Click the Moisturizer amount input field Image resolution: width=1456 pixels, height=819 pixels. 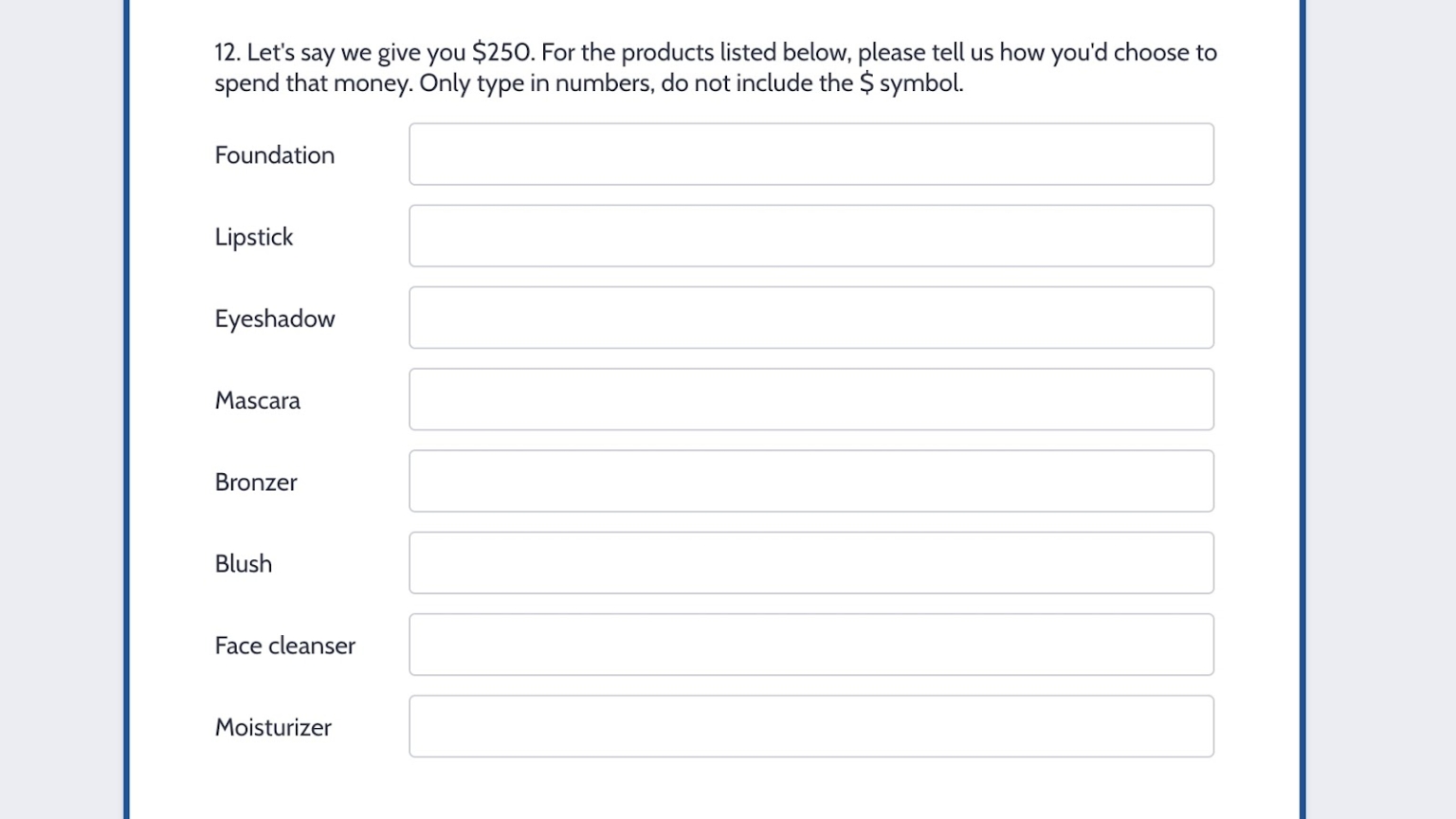[810, 726]
